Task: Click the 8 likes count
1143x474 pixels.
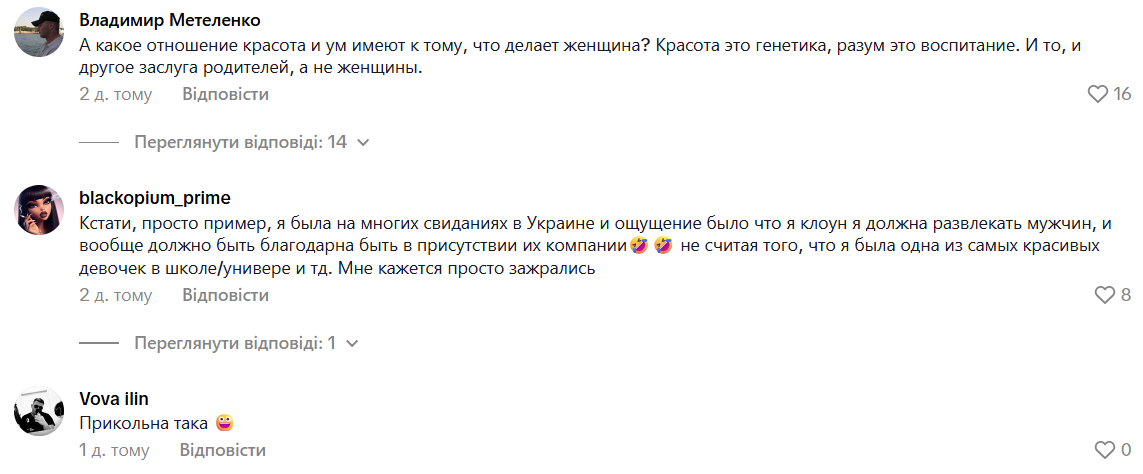Action: pyautogui.click(x=1126, y=295)
